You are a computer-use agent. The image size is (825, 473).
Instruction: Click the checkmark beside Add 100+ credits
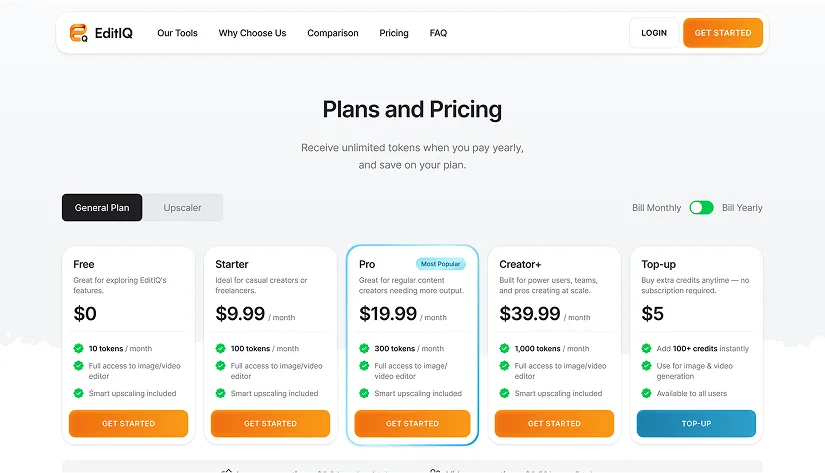[647, 349]
